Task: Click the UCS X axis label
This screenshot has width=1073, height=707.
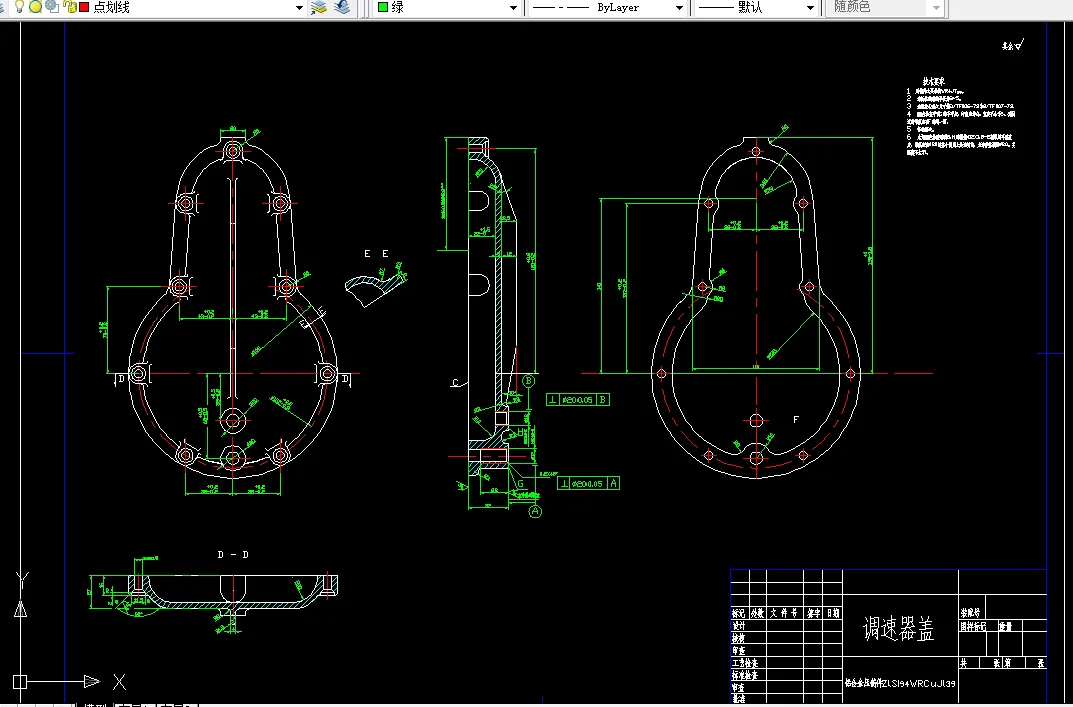Action: [x=119, y=682]
